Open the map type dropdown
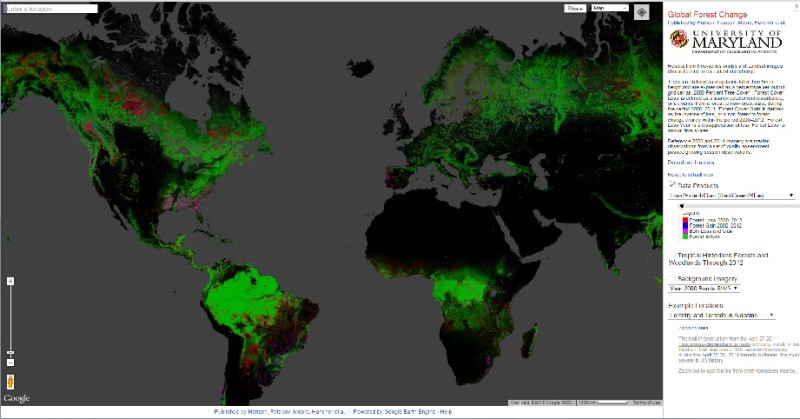The height and width of the screenshot is (419, 800). [x=610, y=8]
